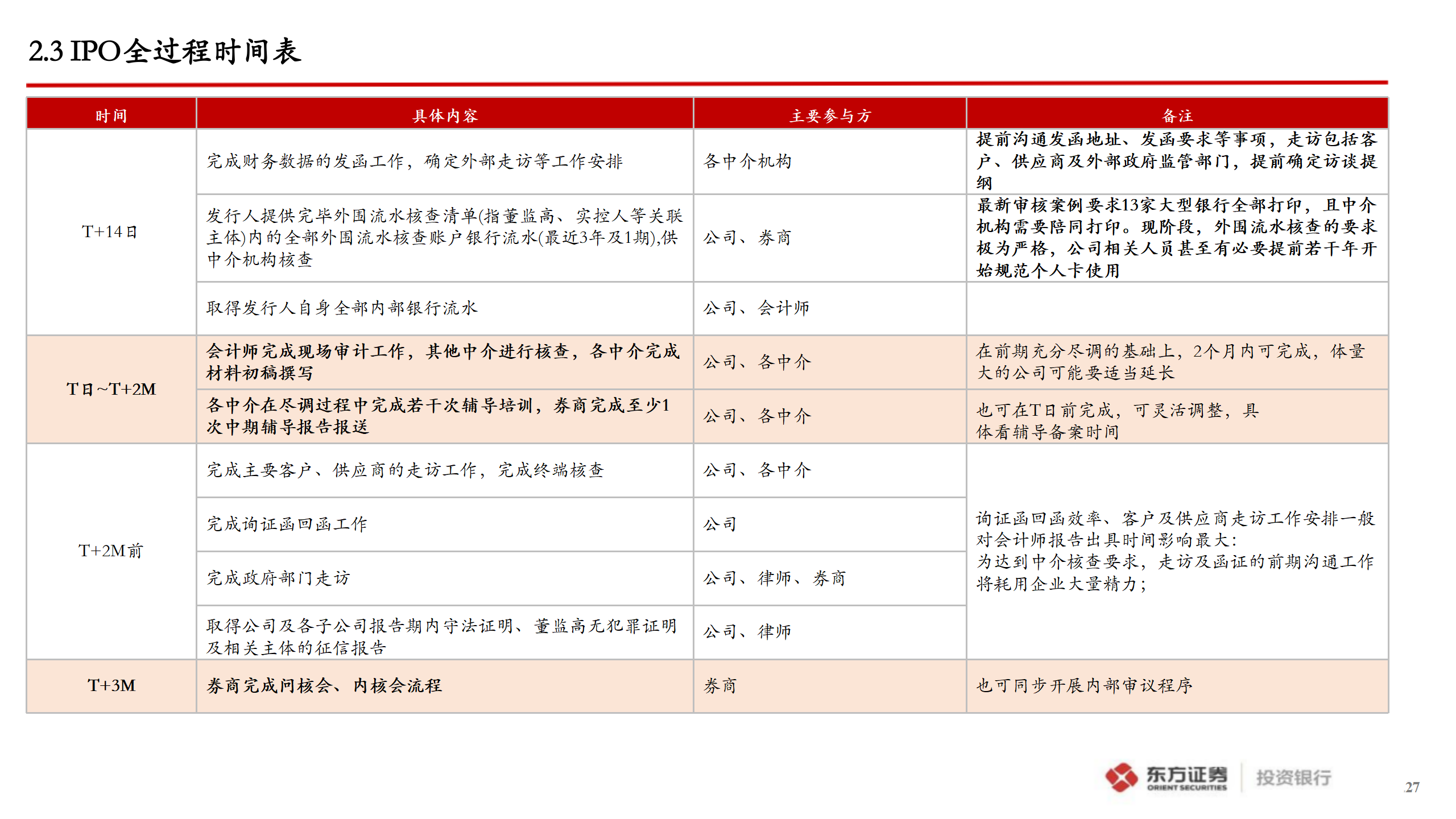This screenshot has width=1456, height=819.
Task: Select '完成主要客户、供应商的走访工作' cell
Action: [x=445, y=470]
